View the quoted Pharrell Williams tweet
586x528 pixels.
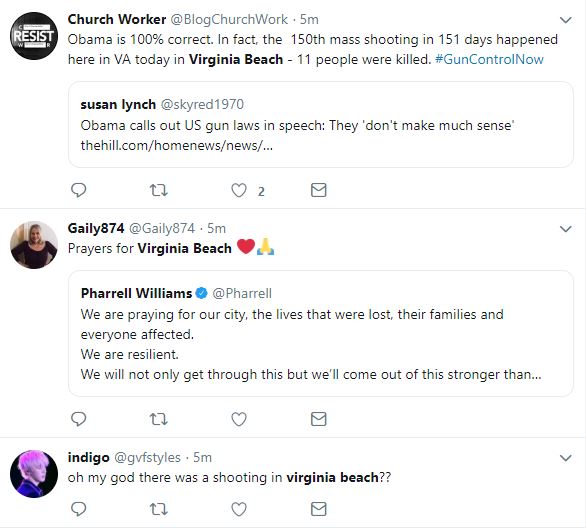coord(321,334)
